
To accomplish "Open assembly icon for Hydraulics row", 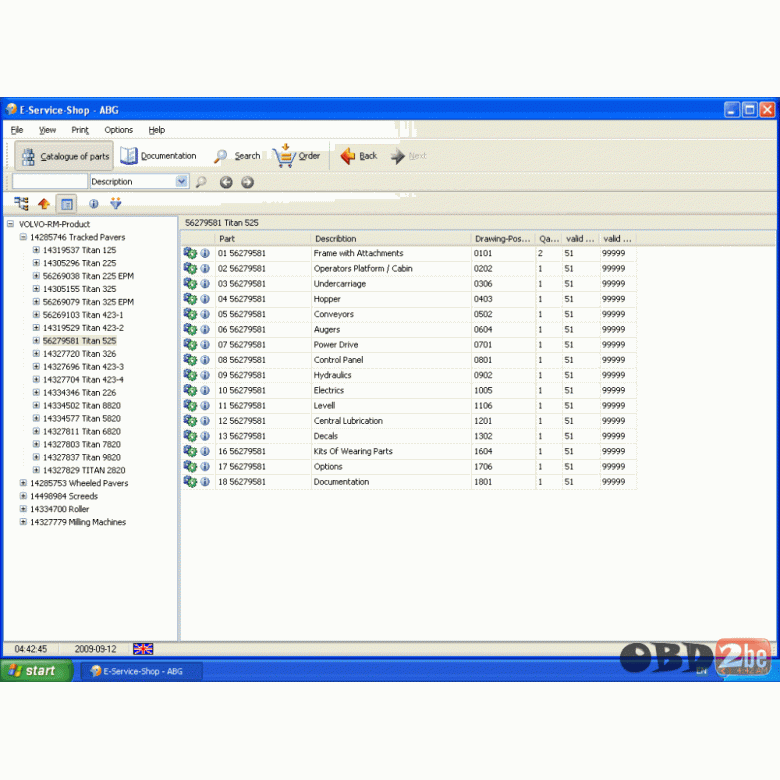I will point(190,375).
